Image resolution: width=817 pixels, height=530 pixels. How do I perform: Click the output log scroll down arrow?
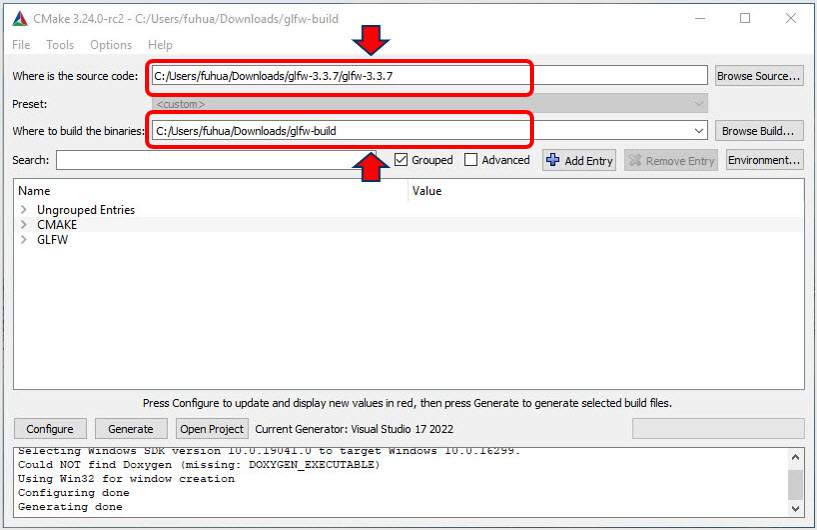(x=795, y=509)
